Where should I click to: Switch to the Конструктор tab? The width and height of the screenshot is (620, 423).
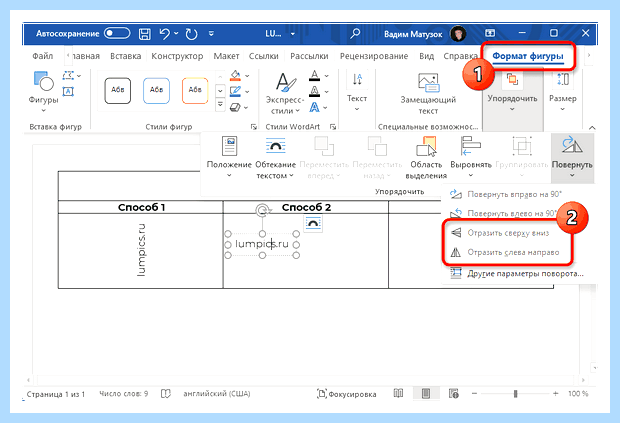177,56
